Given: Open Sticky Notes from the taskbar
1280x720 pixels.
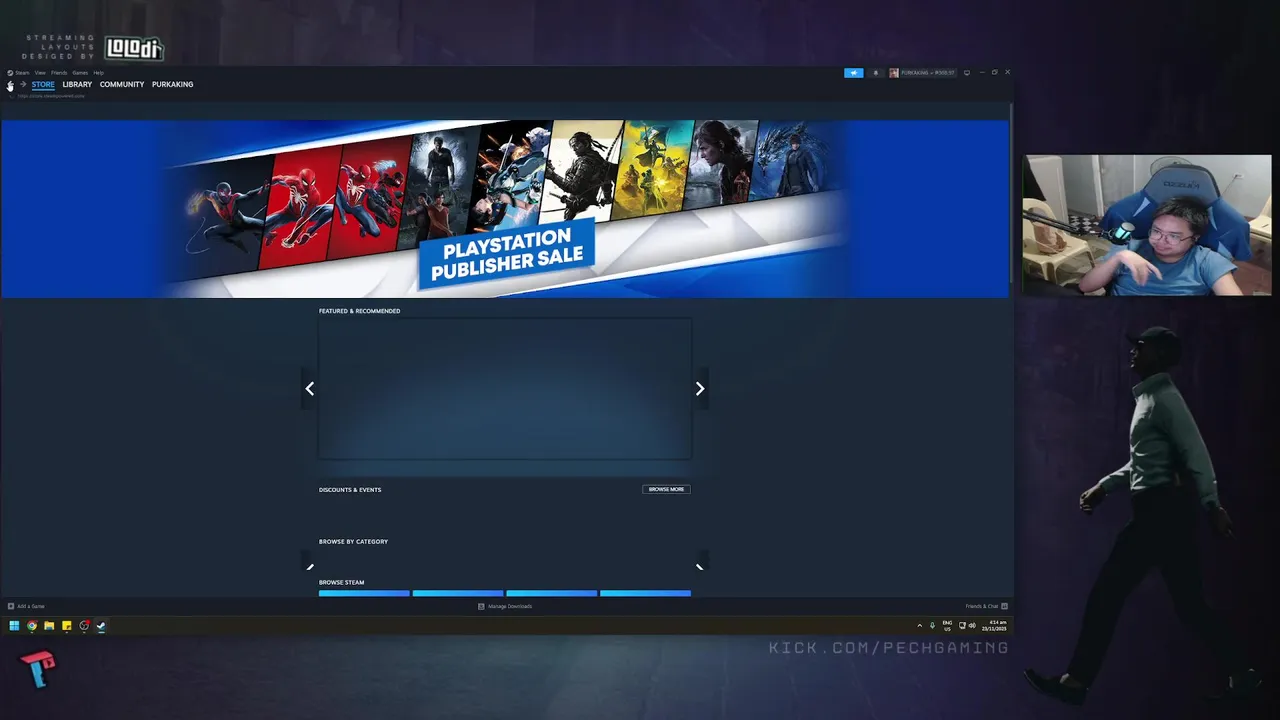Looking at the screenshot, I should (67, 626).
